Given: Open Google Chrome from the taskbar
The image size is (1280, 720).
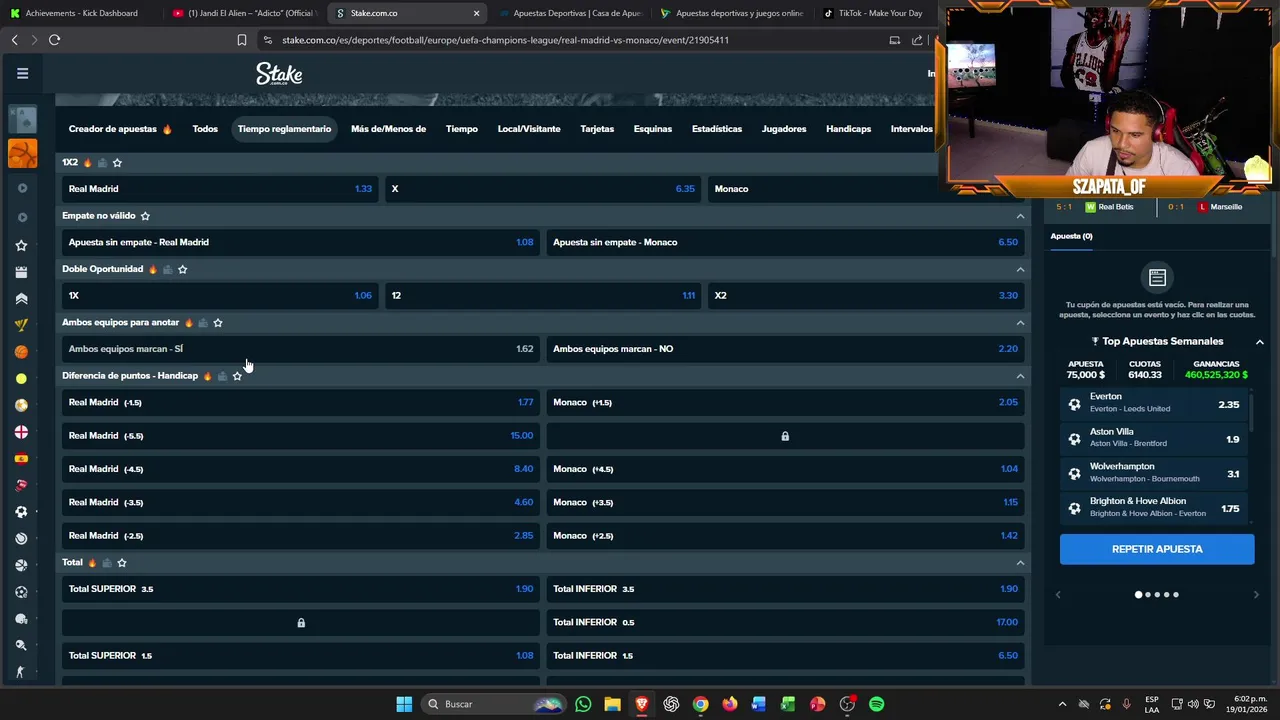Looking at the screenshot, I should pyautogui.click(x=700, y=704).
